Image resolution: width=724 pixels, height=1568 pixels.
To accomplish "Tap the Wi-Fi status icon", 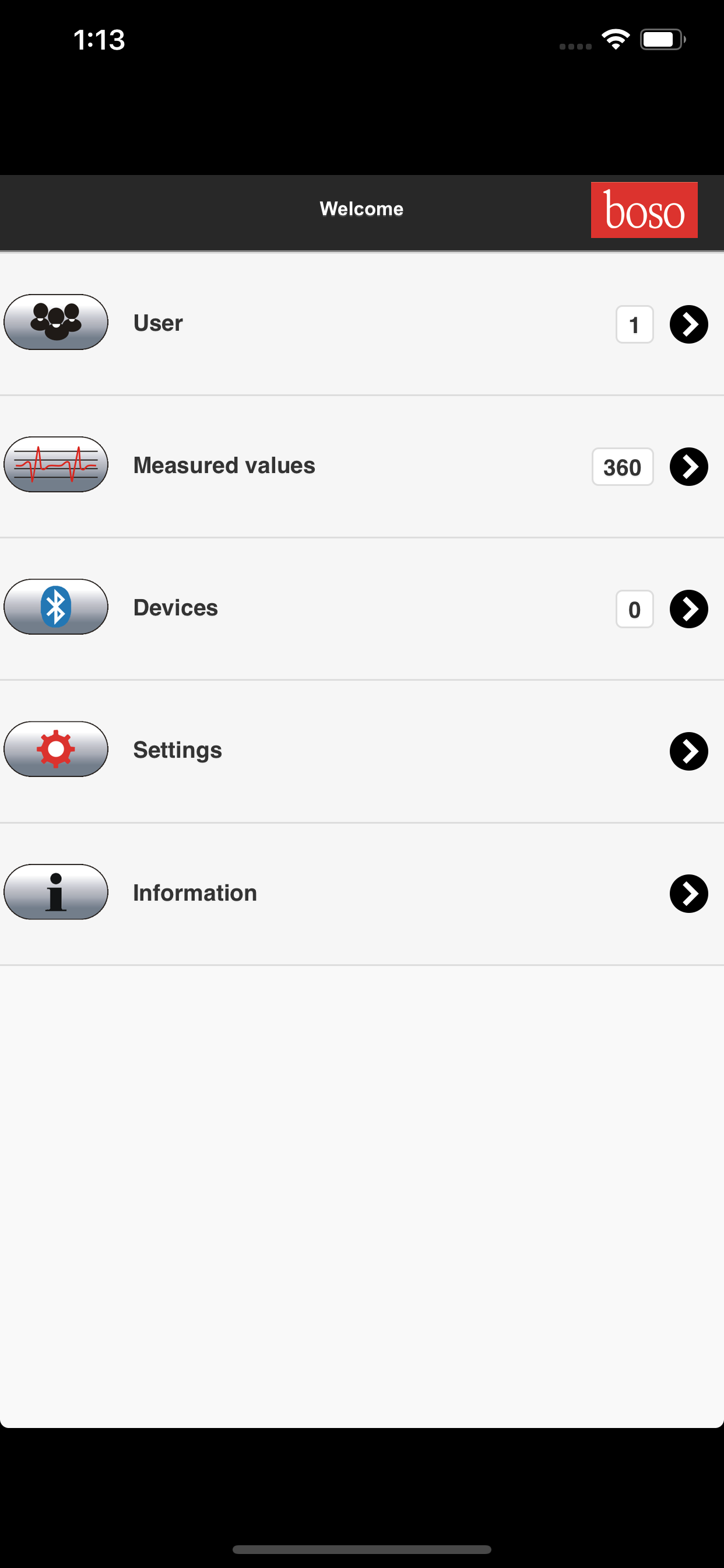I will tap(616, 40).
